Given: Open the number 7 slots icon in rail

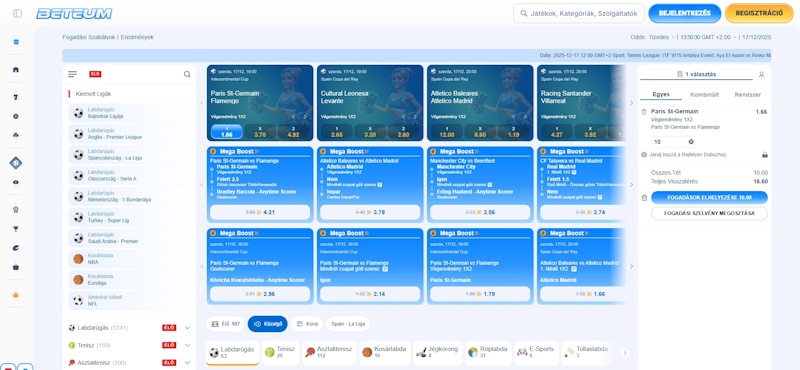Looking at the screenshot, I should [16, 97].
